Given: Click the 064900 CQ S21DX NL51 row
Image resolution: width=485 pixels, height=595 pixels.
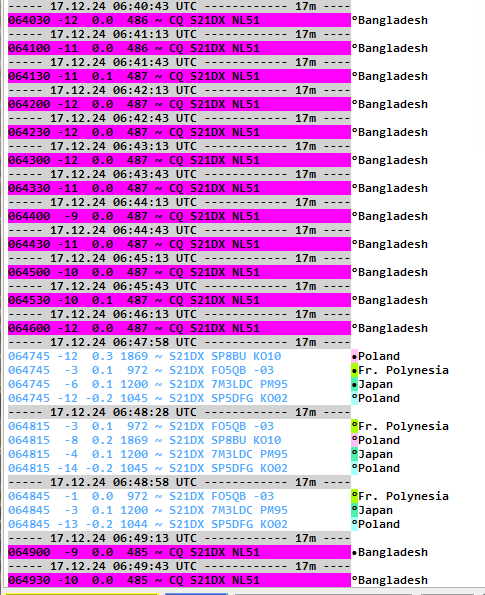Looking at the screenshot, I should [179, 552].
